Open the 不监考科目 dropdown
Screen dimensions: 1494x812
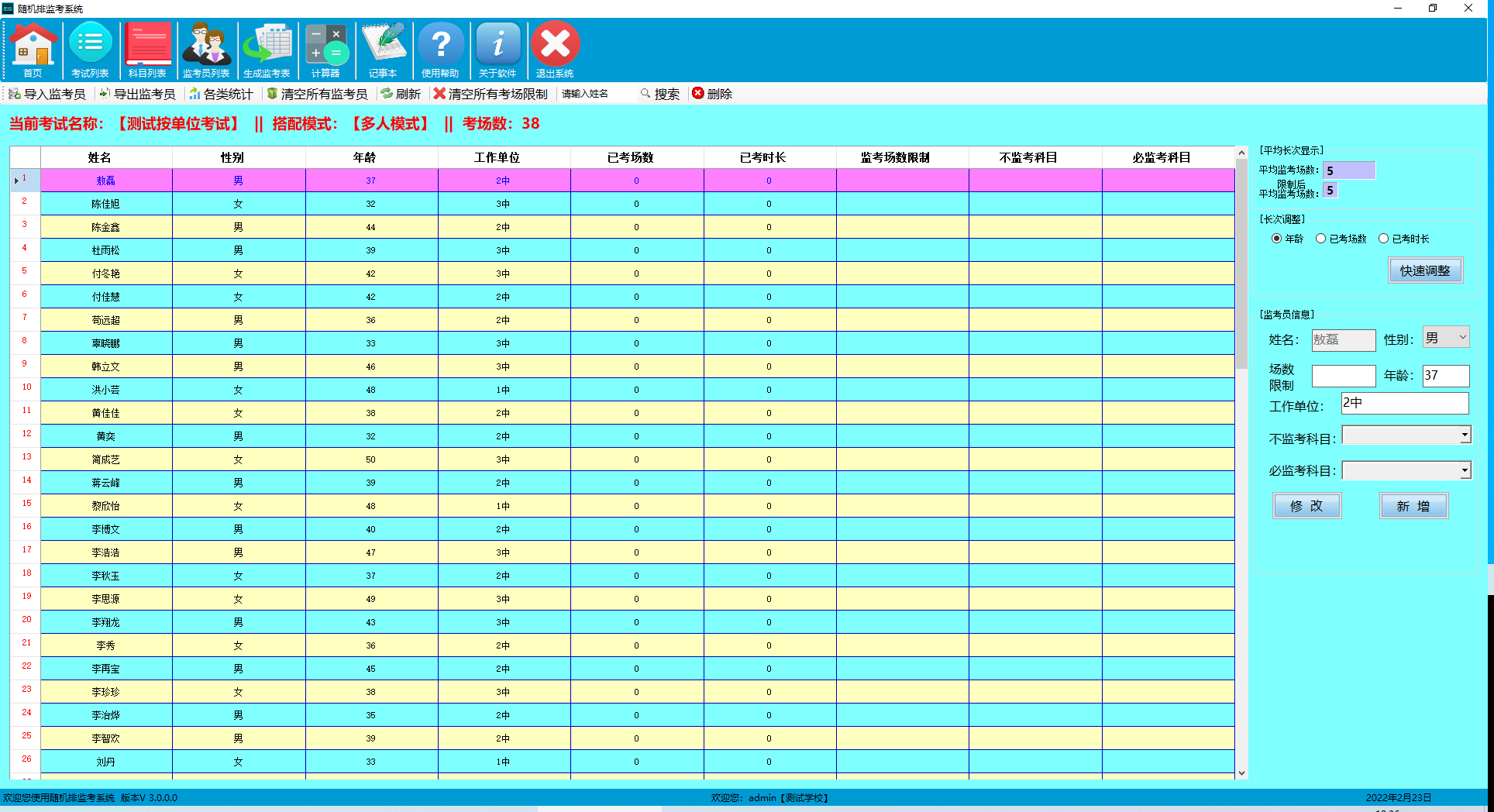[1406, 435]
